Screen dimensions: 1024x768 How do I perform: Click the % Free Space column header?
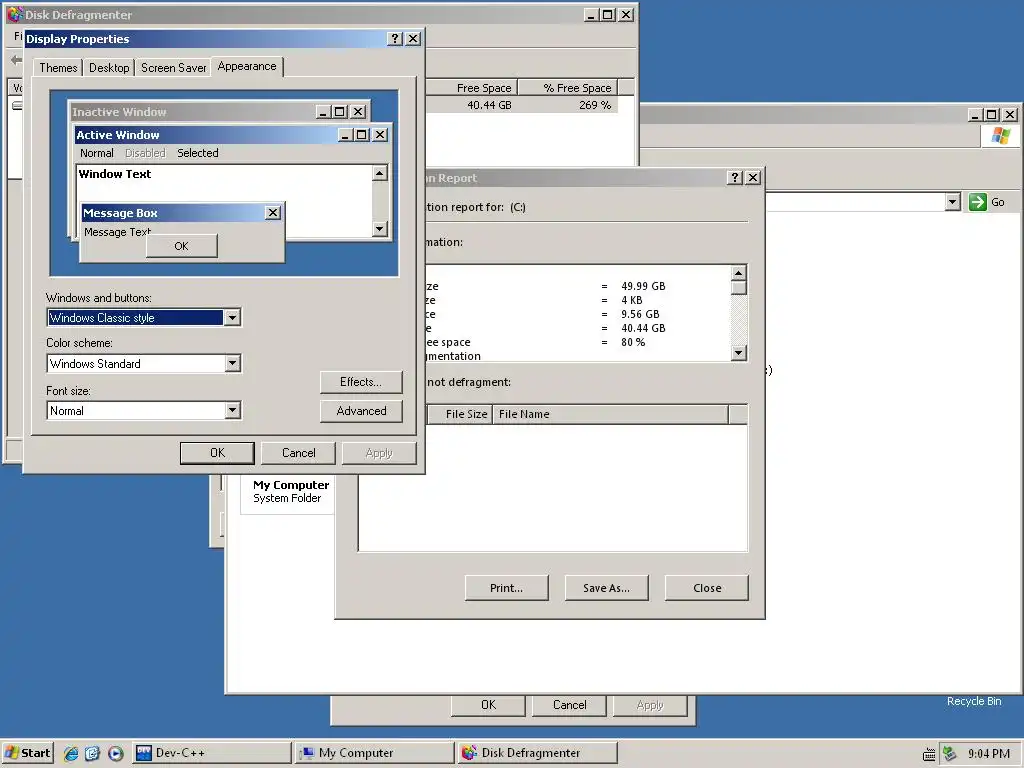(x=568, y=88)
